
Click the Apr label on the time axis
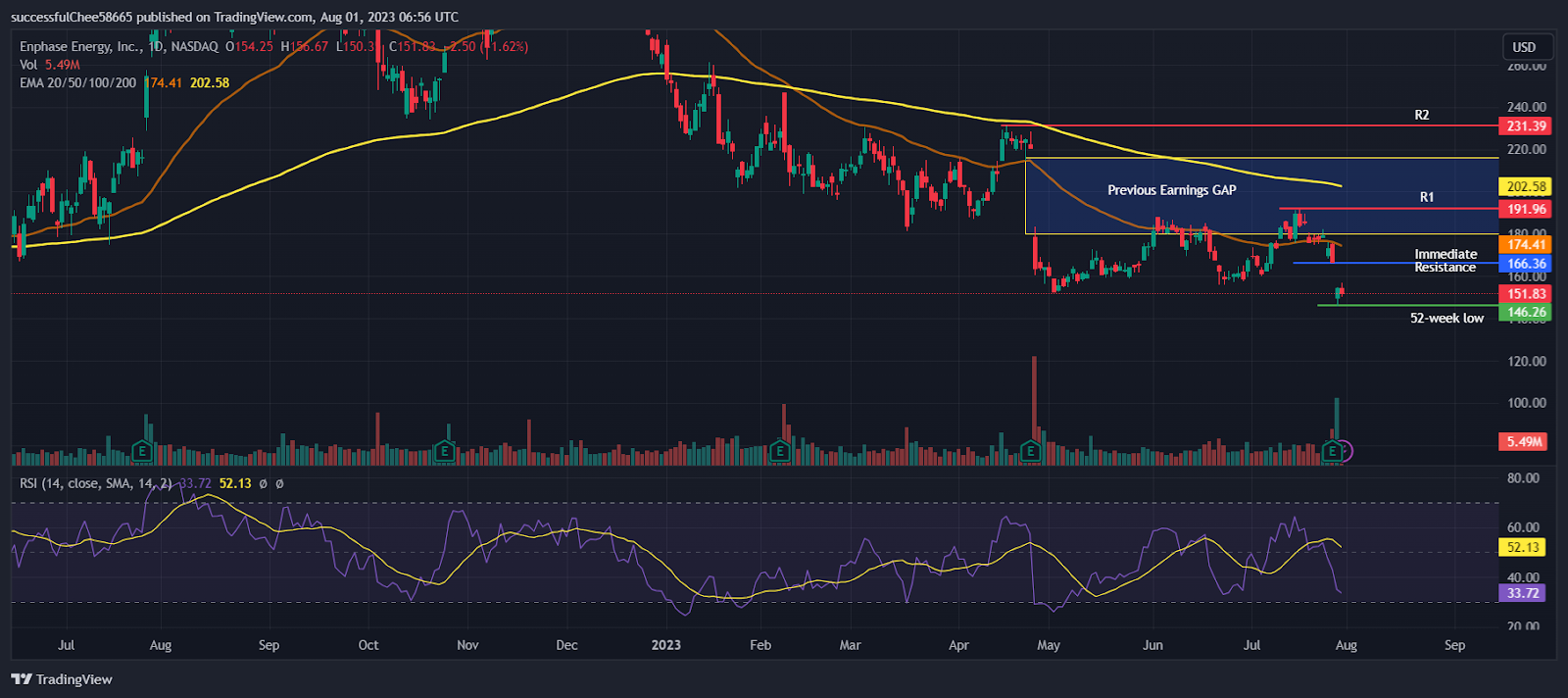[958, 645]
